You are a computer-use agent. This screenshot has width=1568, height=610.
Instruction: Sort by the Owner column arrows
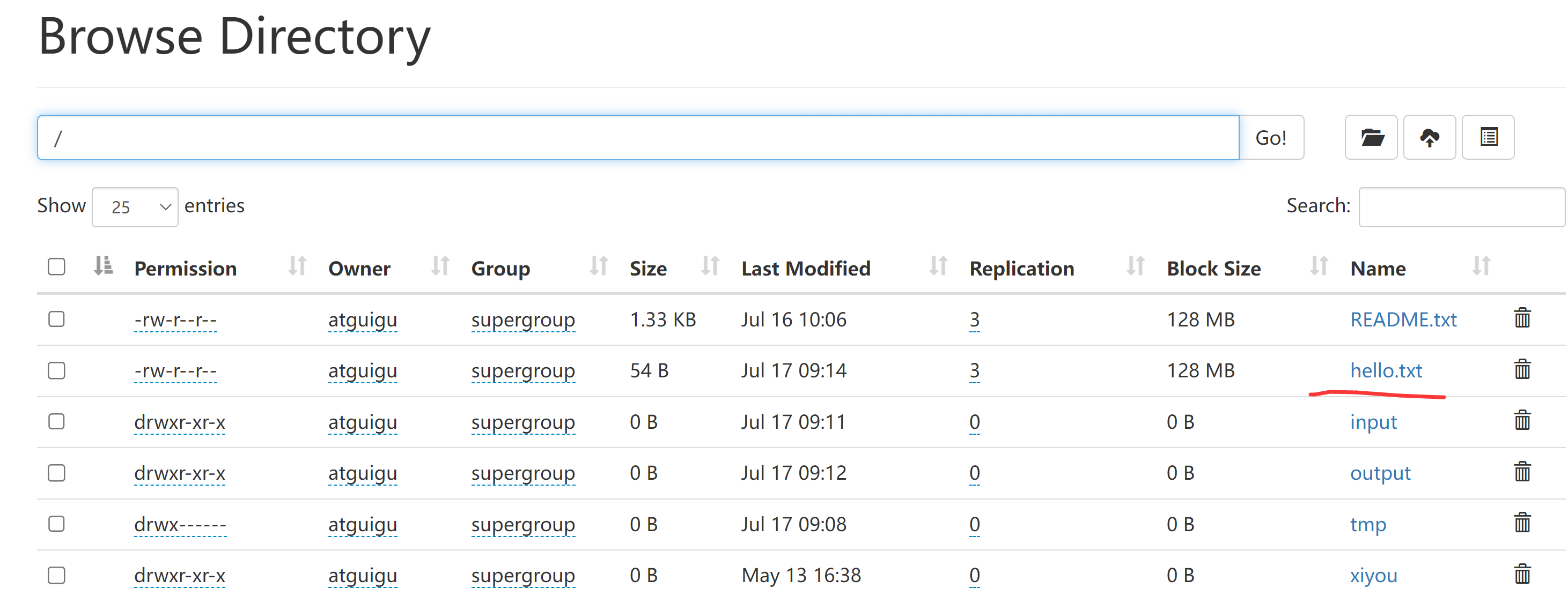point(440,266)
